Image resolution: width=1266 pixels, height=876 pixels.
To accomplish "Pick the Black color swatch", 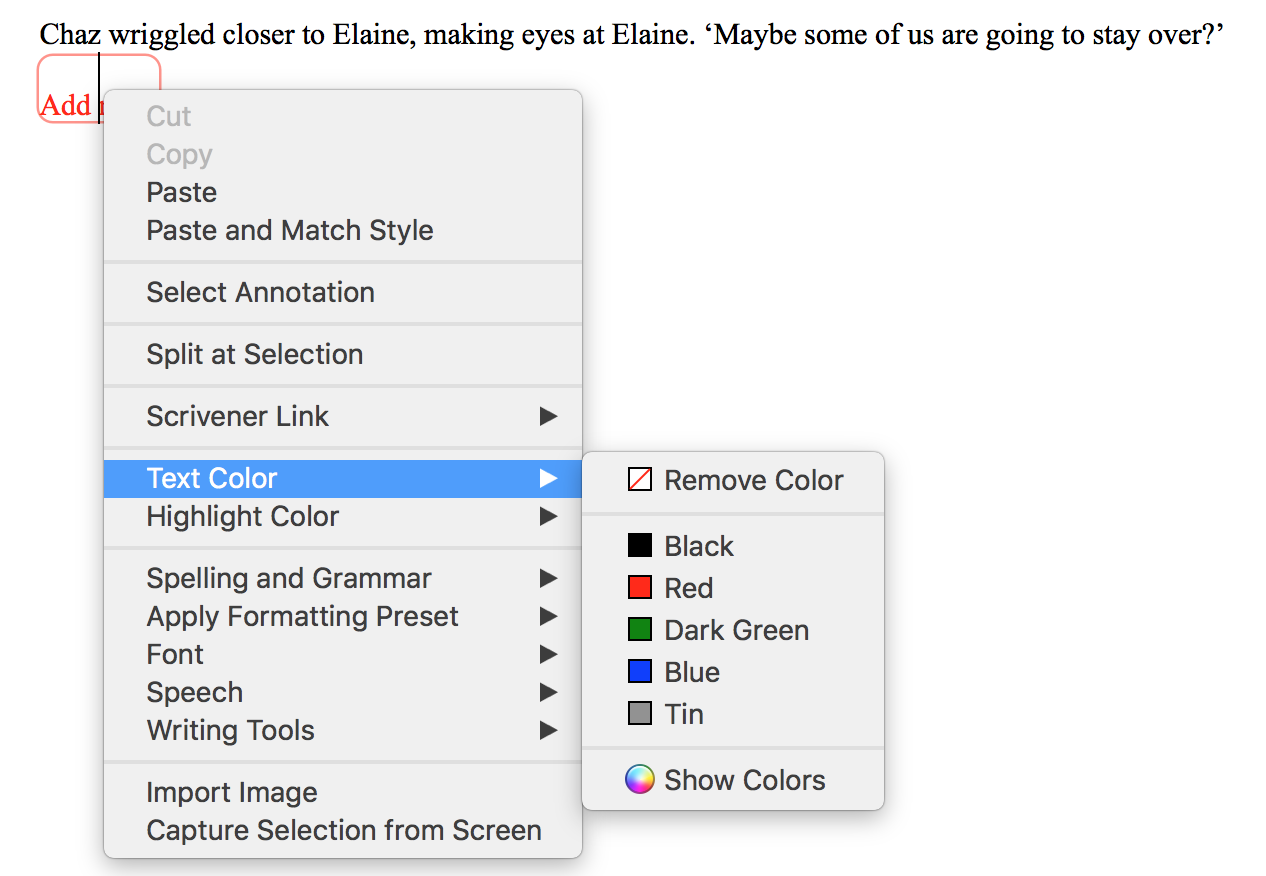I will click(x=640, y=546).
